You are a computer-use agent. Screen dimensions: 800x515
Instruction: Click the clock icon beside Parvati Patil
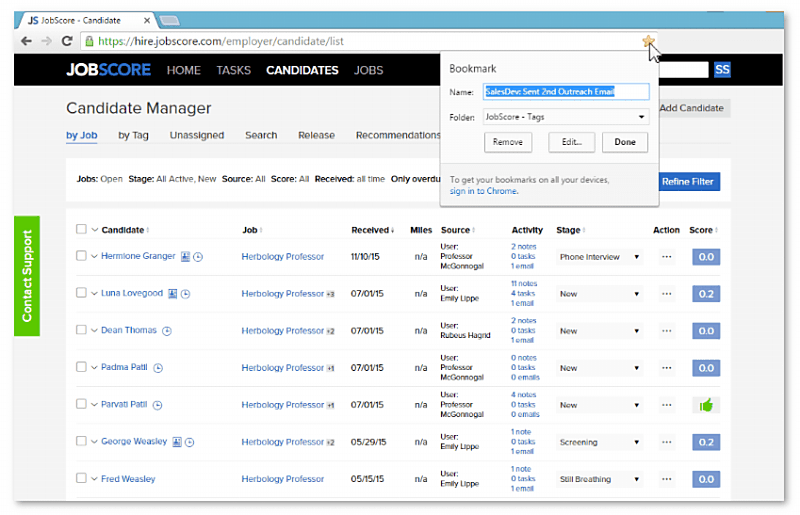(x=158, y=405)
